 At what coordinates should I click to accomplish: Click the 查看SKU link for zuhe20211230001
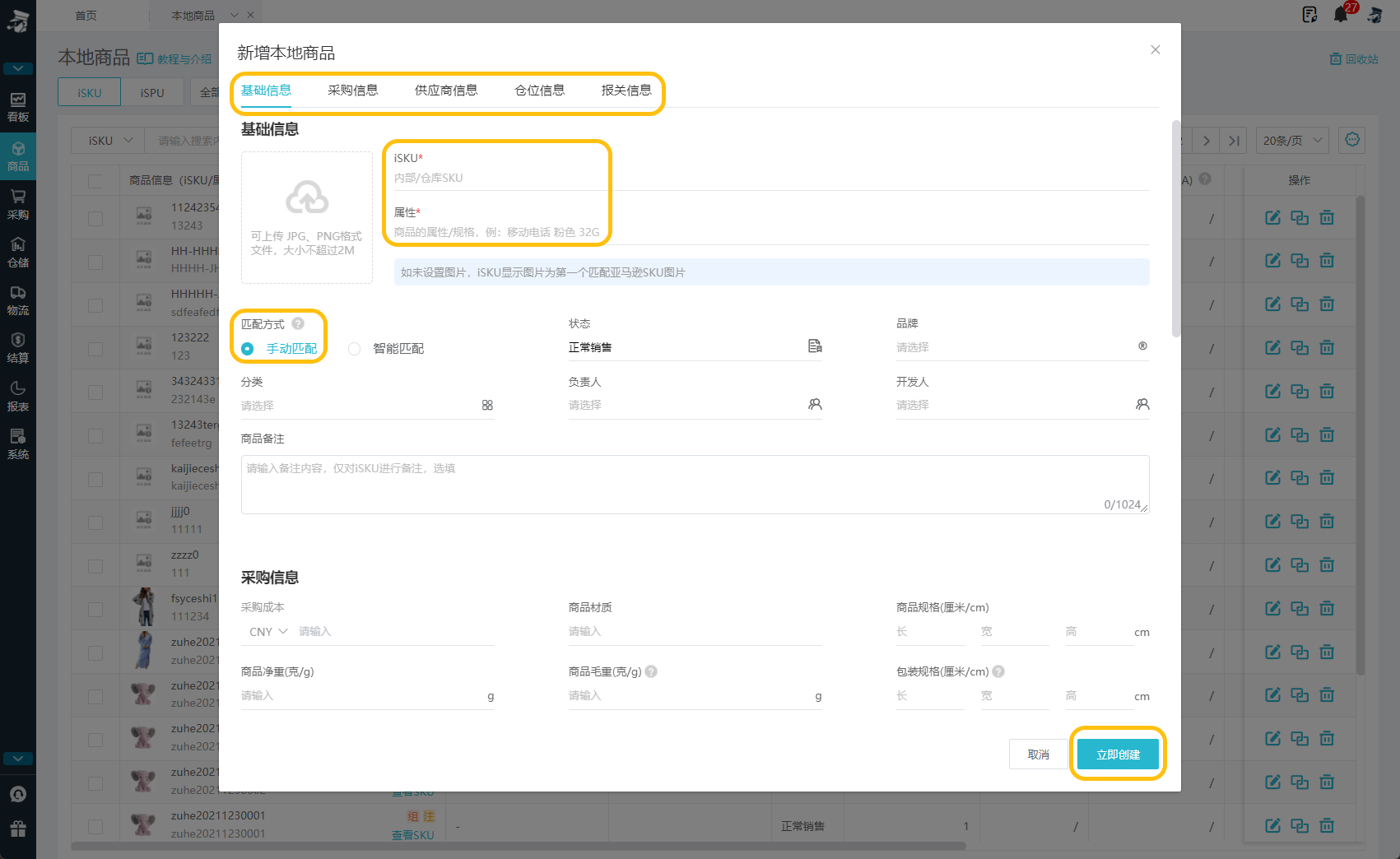pos(412,835)
